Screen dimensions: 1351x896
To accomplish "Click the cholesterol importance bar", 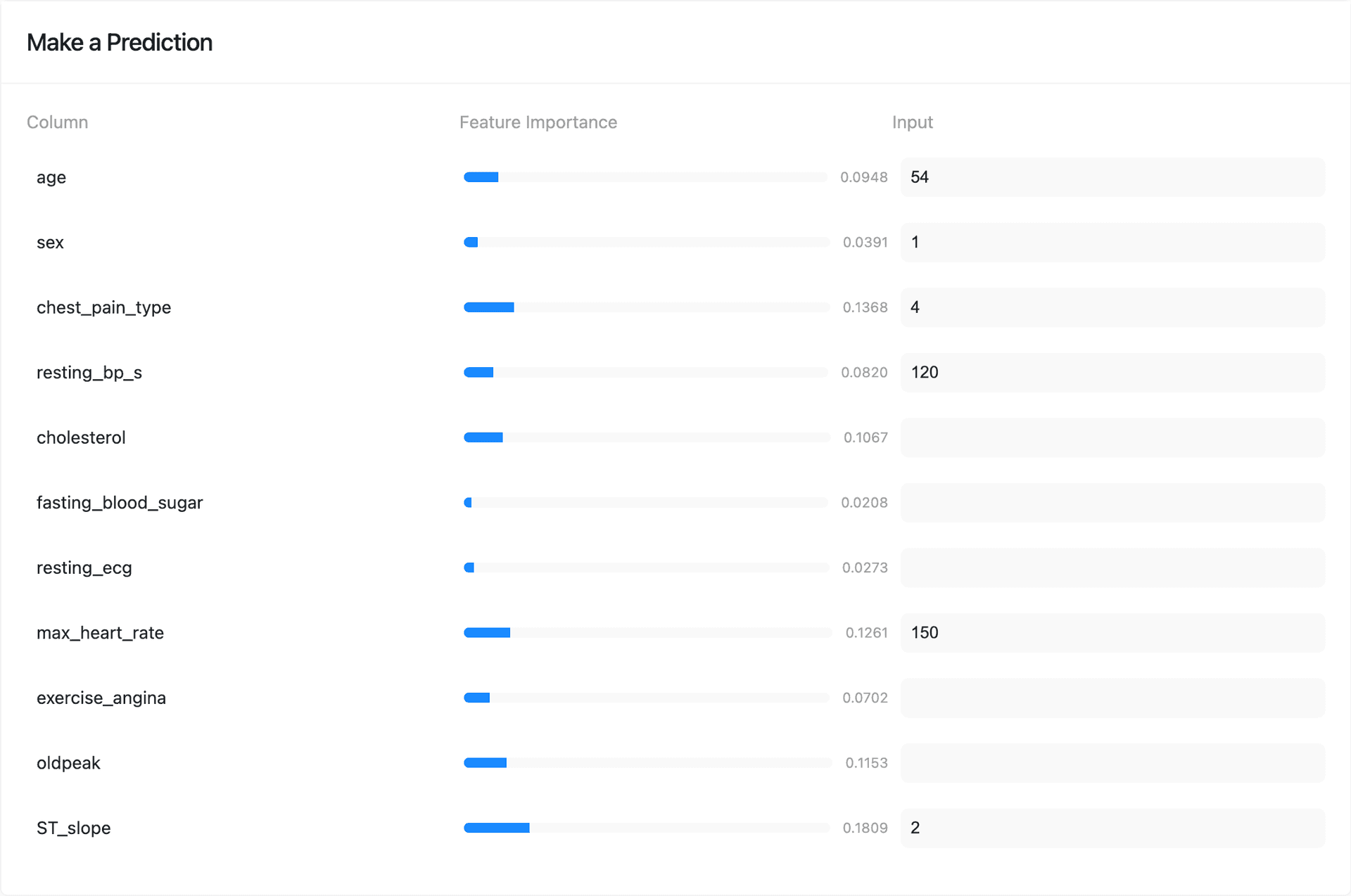I will (x=646, y=437).
